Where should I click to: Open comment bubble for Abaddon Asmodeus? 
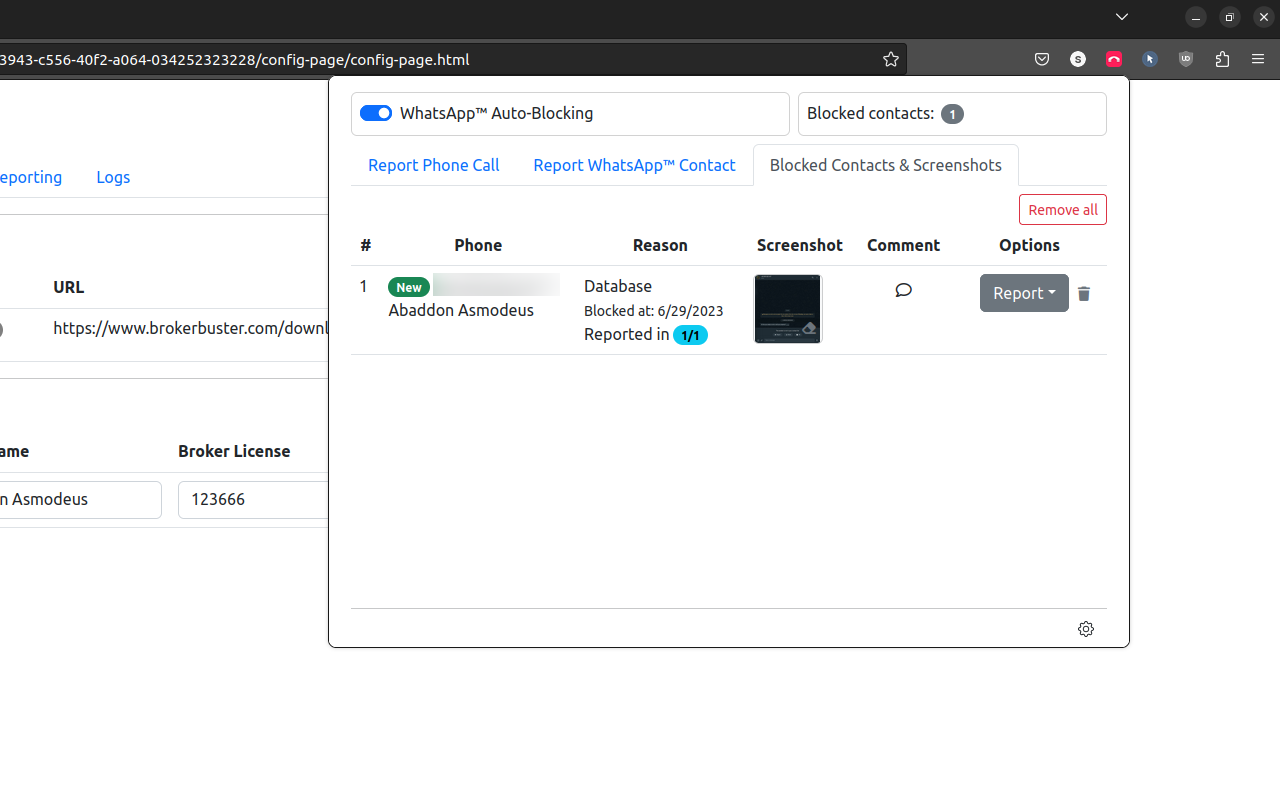coord(903,290)
